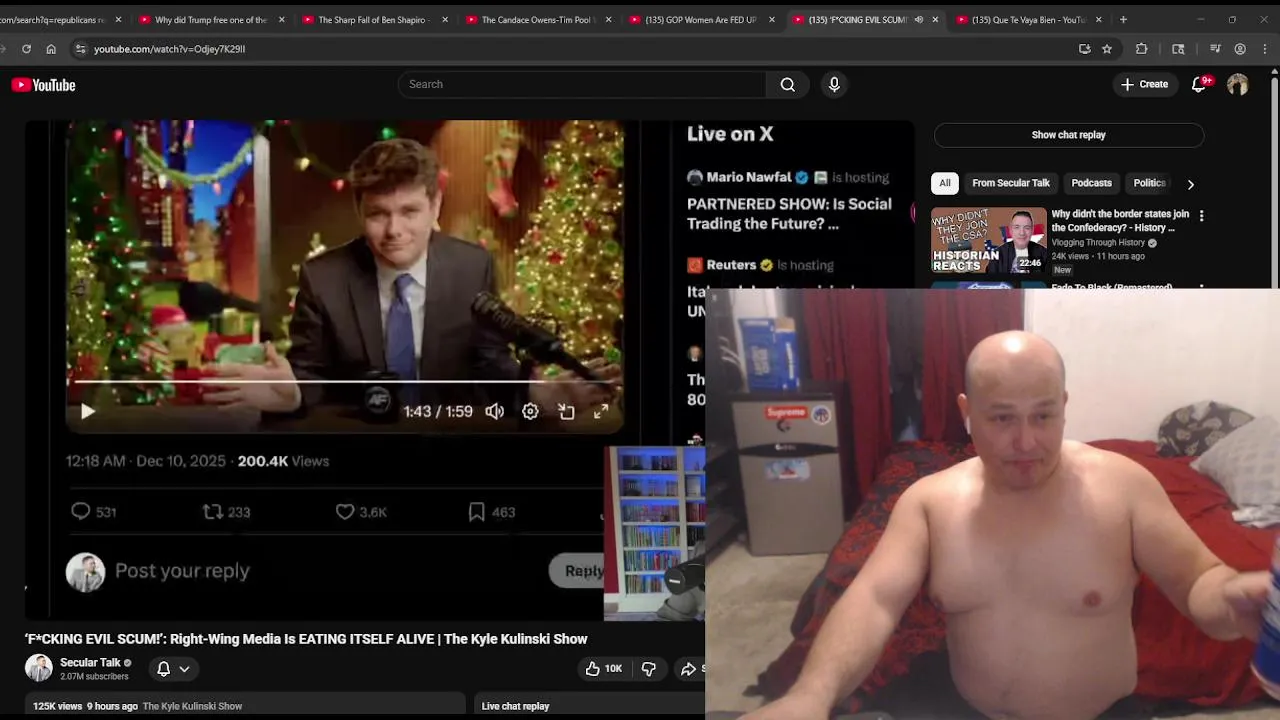Screen dimensions: 1280x720
Task: Click '125K views 9 hours ago' text
Action: 85,706
